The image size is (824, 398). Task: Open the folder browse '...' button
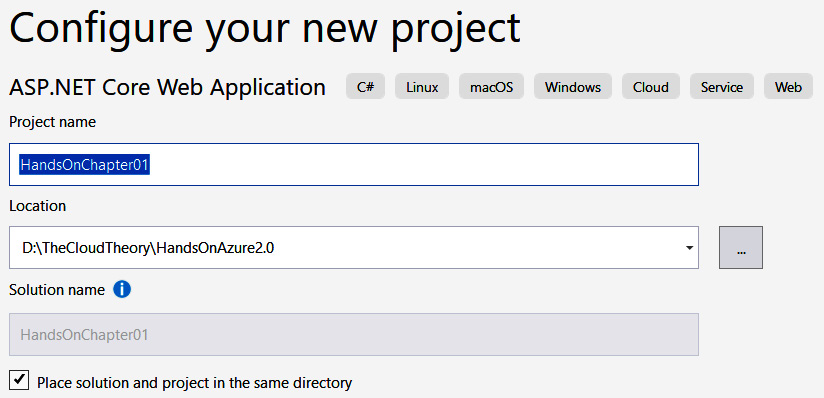pyautogui.click(x=741, y=248)
